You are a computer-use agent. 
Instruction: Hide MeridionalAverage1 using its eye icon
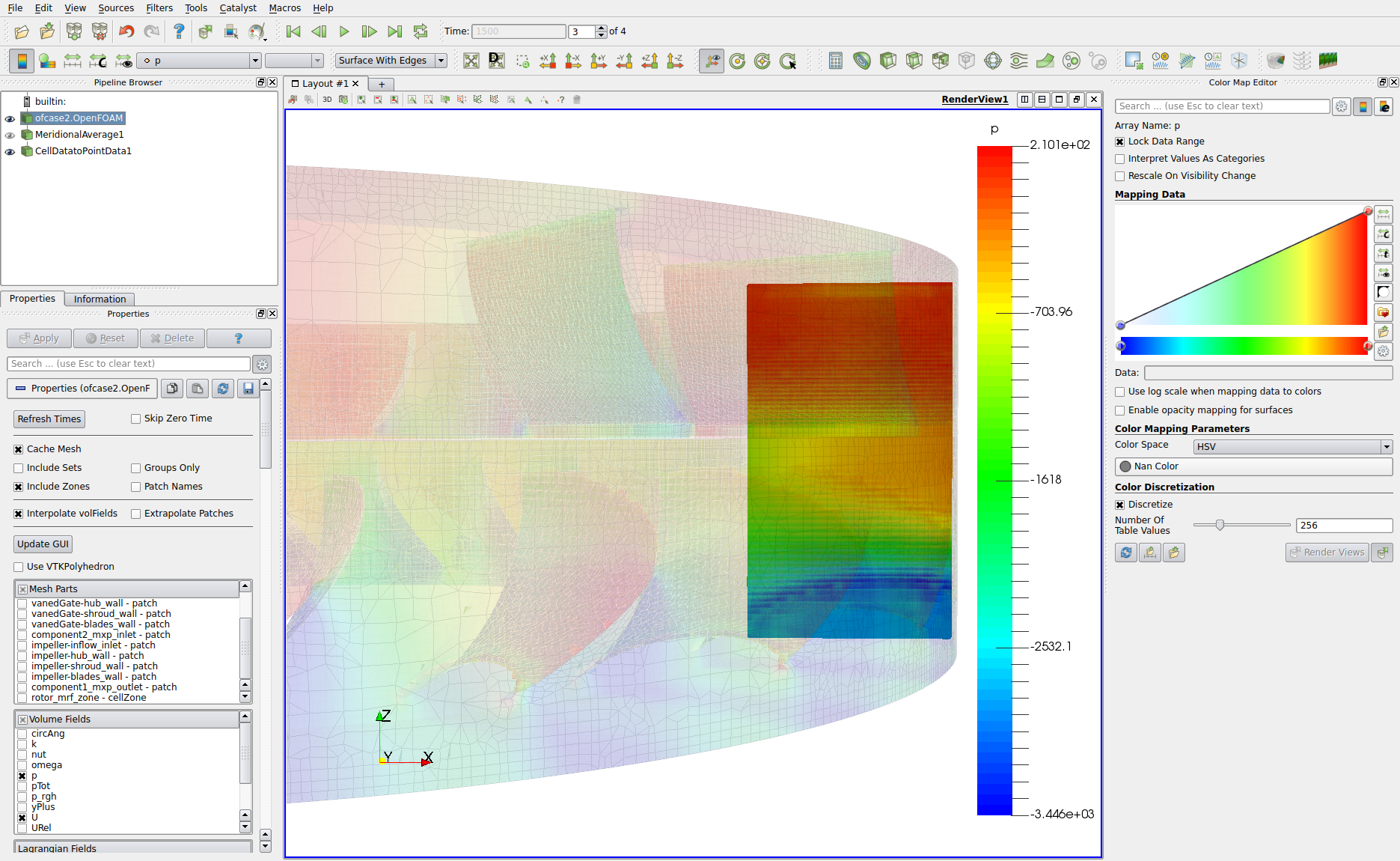[10, 135]
